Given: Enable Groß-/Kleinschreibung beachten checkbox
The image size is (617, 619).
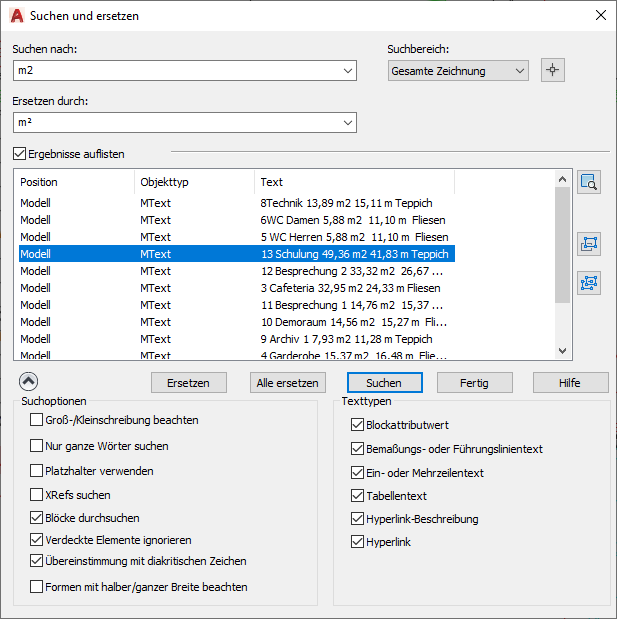Looking at the screenshot, I should point(37,421).
